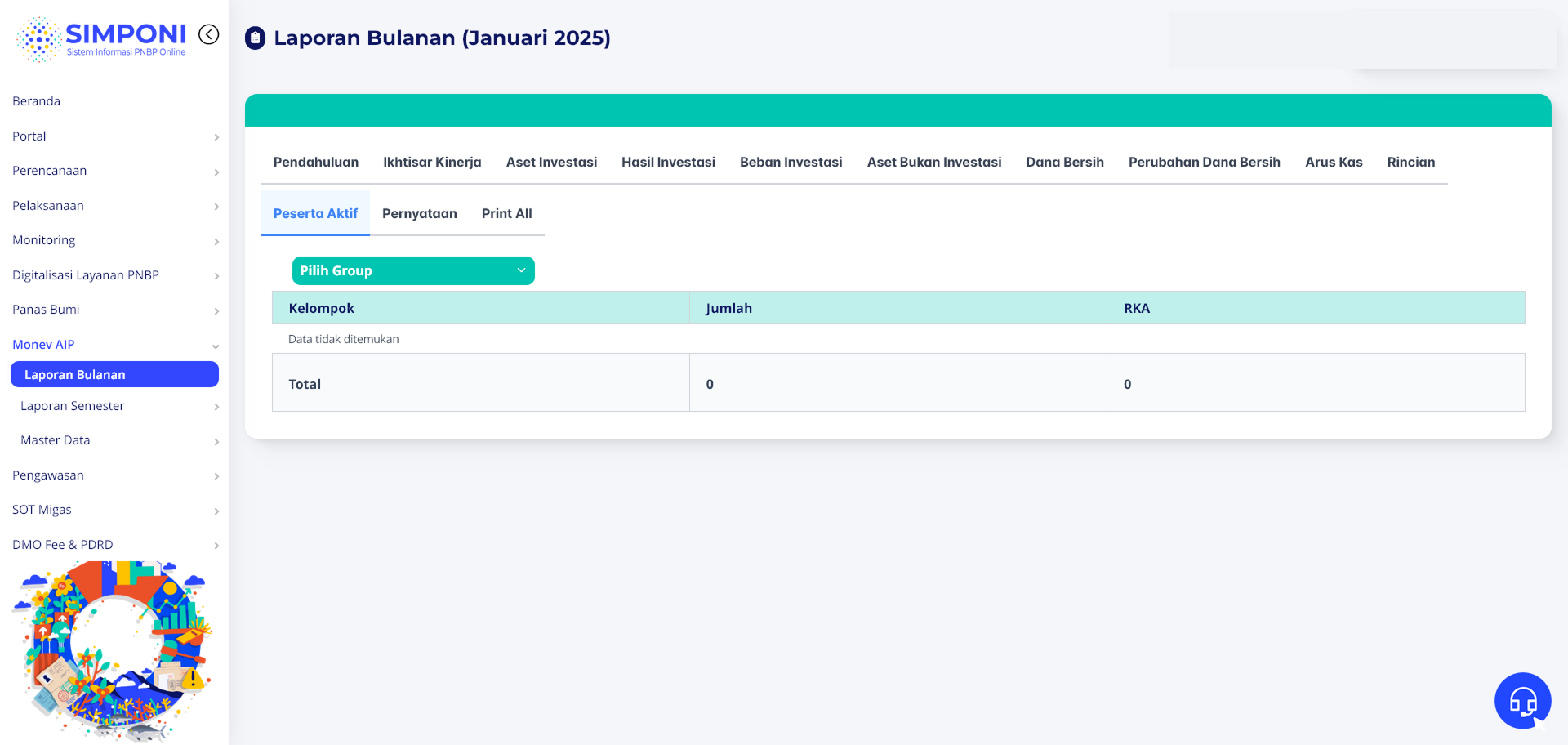Select the Pernyataan sub-tab
1568x745 pixels.
pos(420,213)
